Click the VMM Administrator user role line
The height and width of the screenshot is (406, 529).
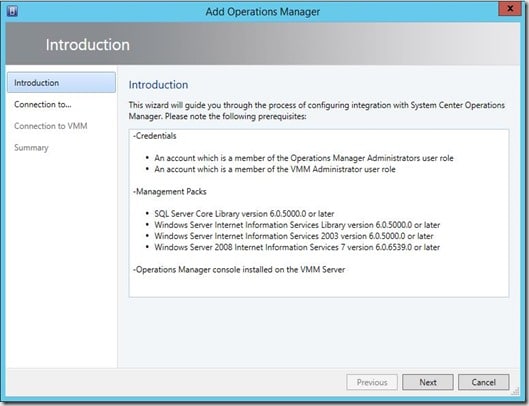[x=275, y=169]
